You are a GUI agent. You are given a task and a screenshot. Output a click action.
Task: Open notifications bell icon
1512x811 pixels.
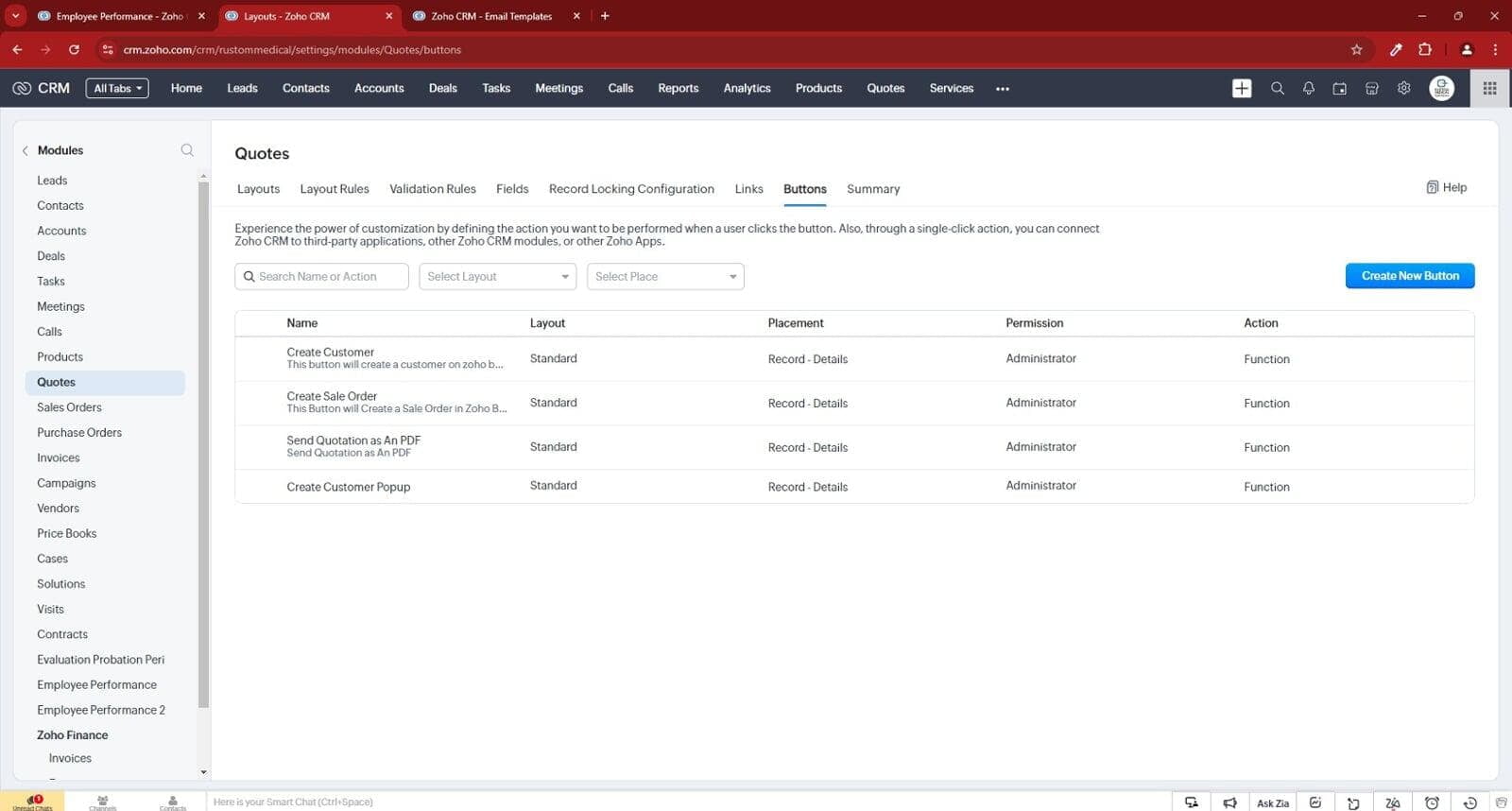tap(1308, 88)
